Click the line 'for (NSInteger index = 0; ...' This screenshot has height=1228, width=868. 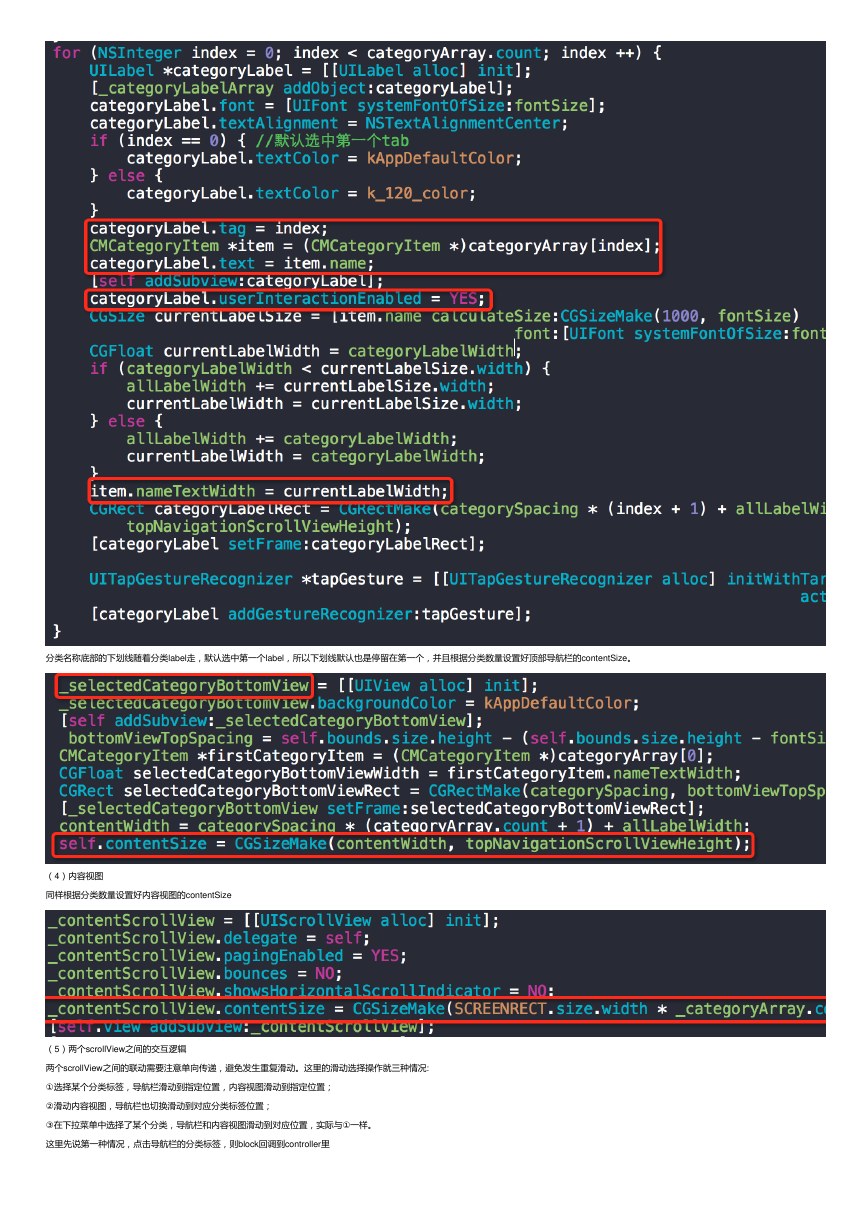[x=357, y=53]
